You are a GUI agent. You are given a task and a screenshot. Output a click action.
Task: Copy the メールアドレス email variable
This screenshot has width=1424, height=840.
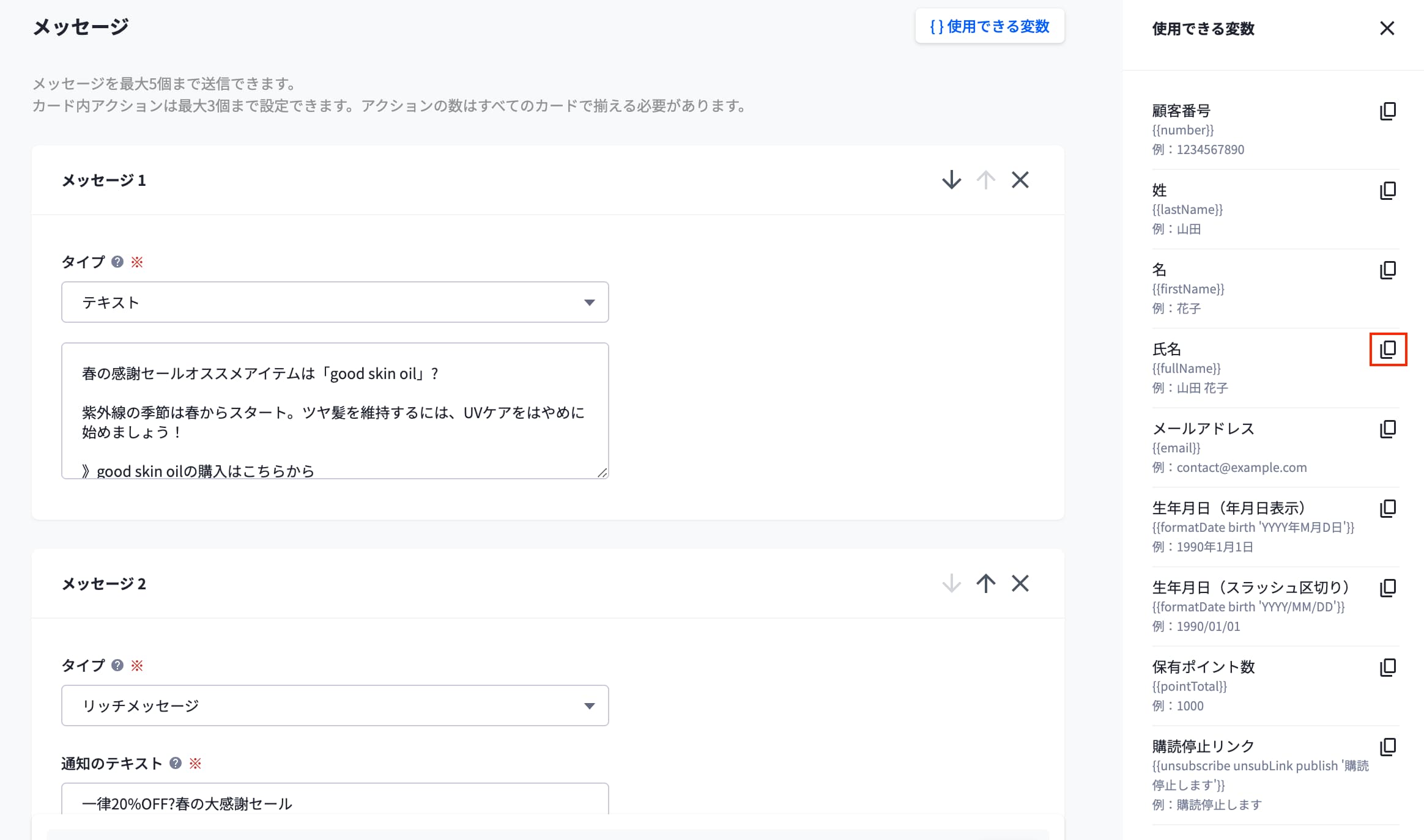coord(1388,429)
